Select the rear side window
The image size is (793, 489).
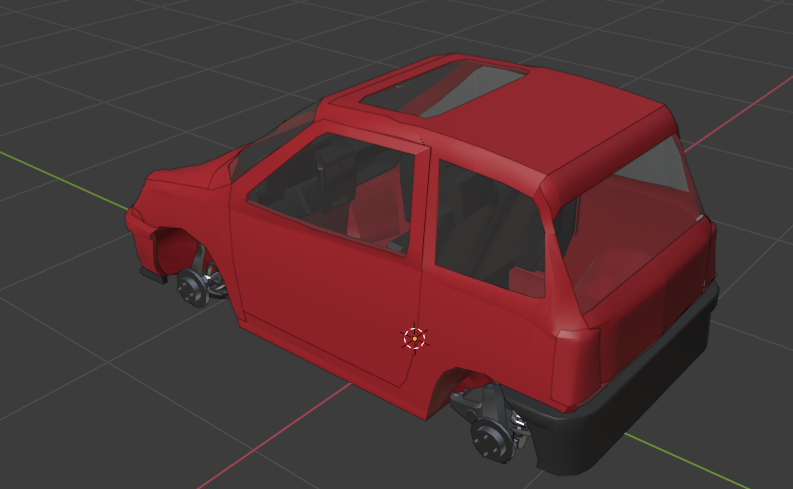tap(488, 230)
